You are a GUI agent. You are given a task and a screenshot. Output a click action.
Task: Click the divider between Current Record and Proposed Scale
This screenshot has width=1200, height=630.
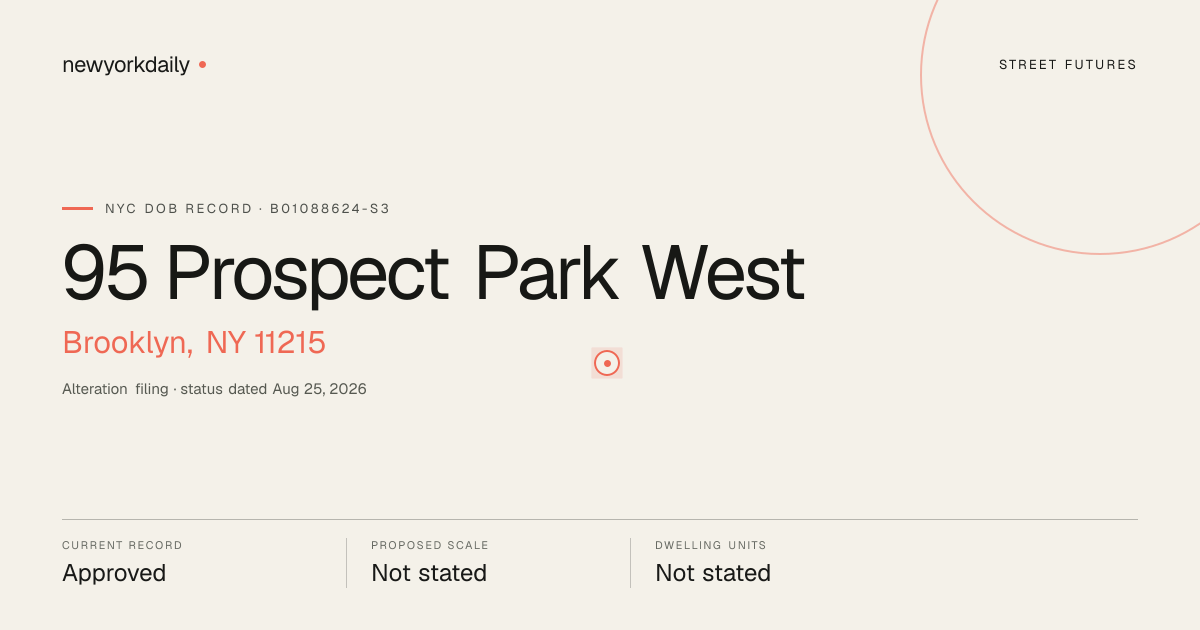click(346, 563)
